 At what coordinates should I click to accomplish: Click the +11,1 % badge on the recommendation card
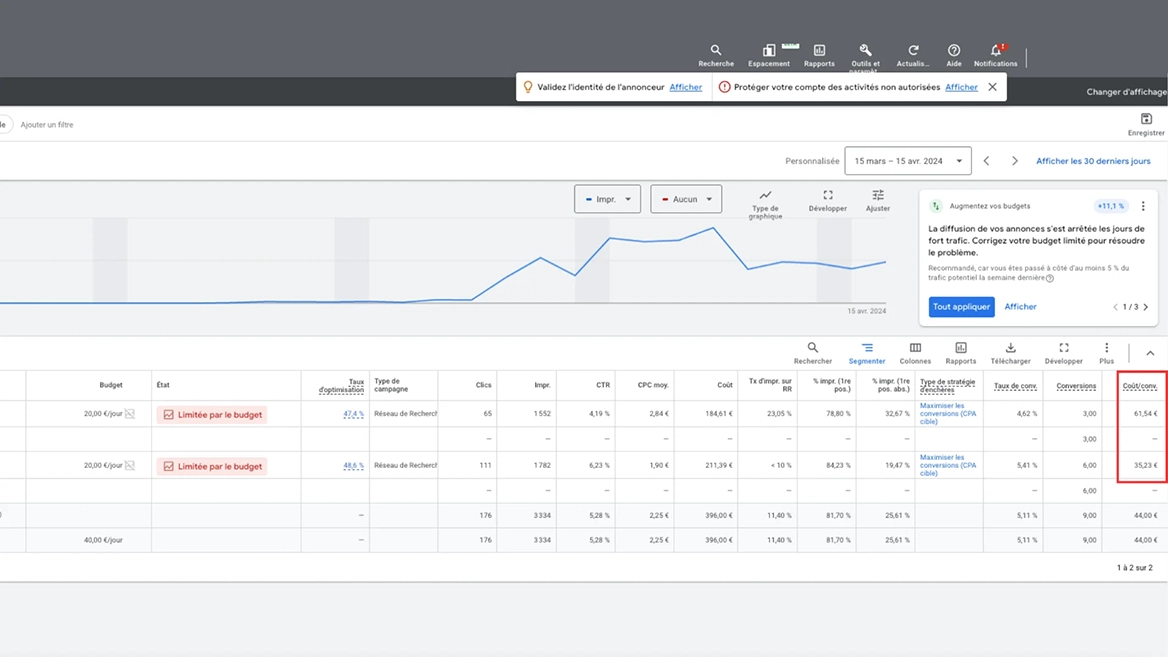click(1111, 206)
